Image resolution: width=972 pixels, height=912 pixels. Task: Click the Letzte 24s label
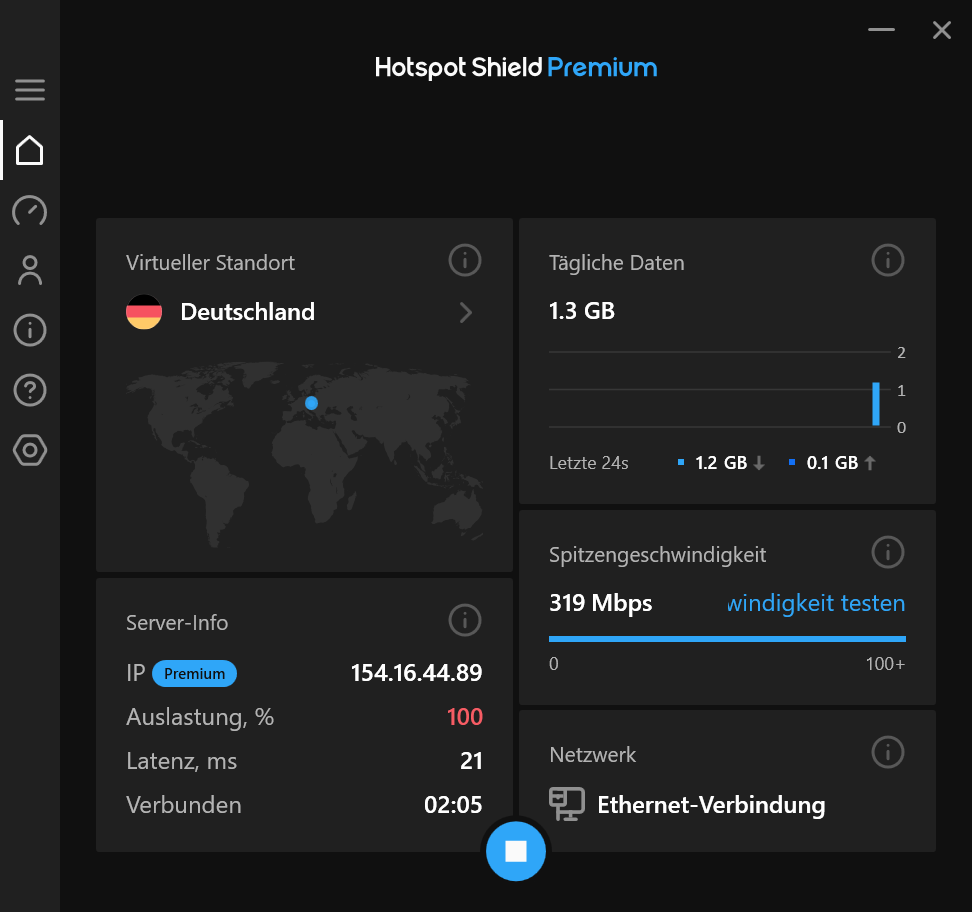(x=588, y=463)
